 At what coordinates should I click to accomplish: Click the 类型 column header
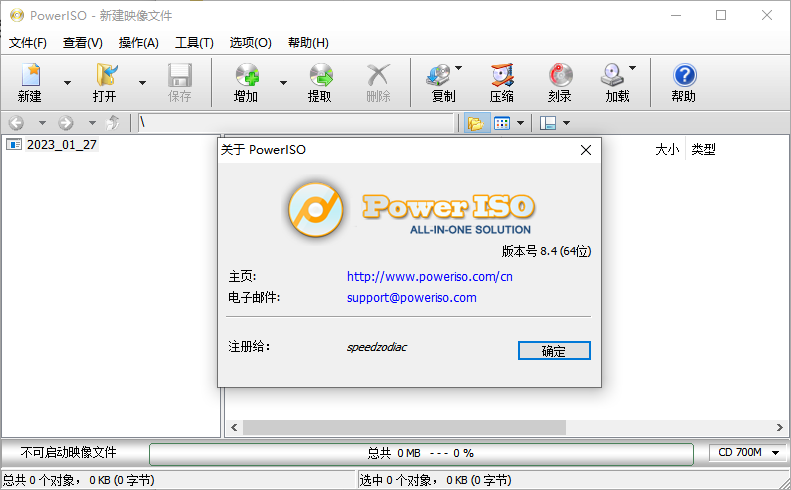[703, 149]
